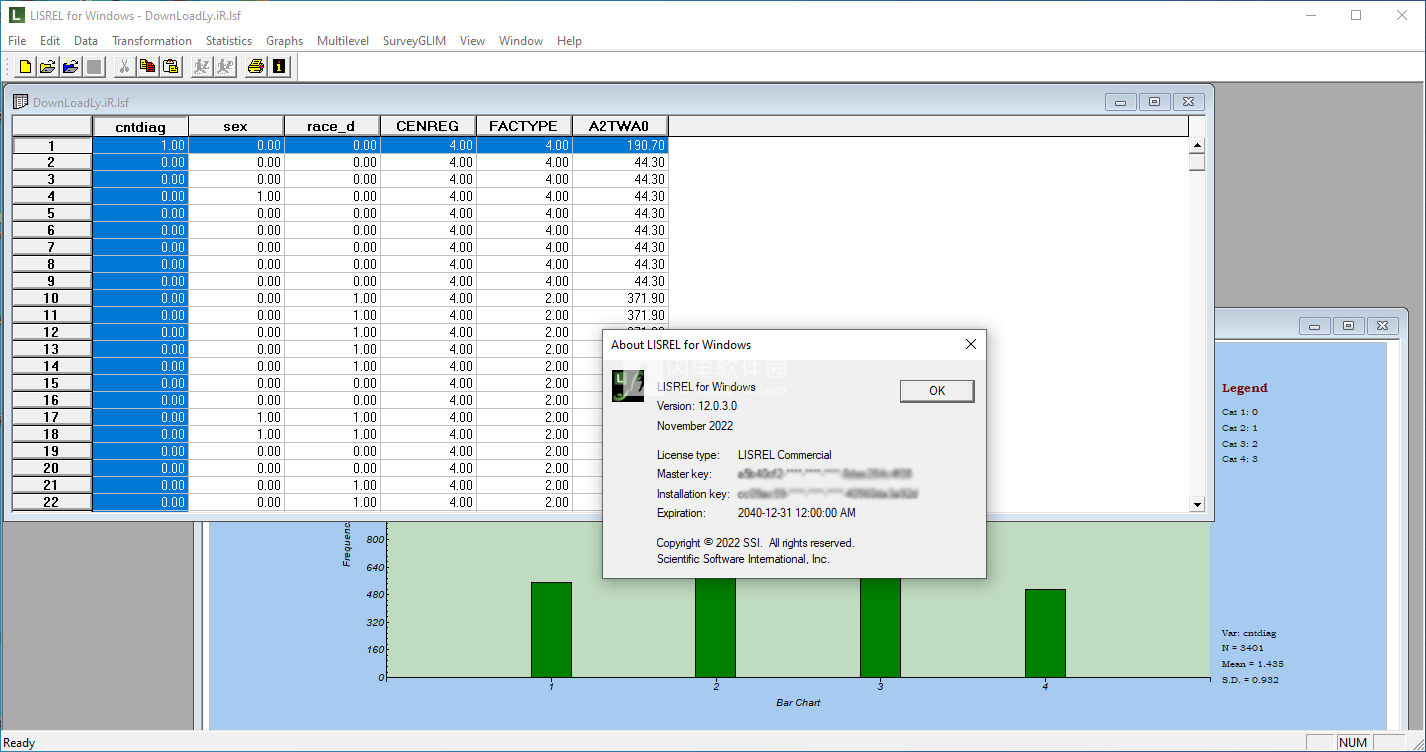Close the bar chart child window

click(1382, 326)
